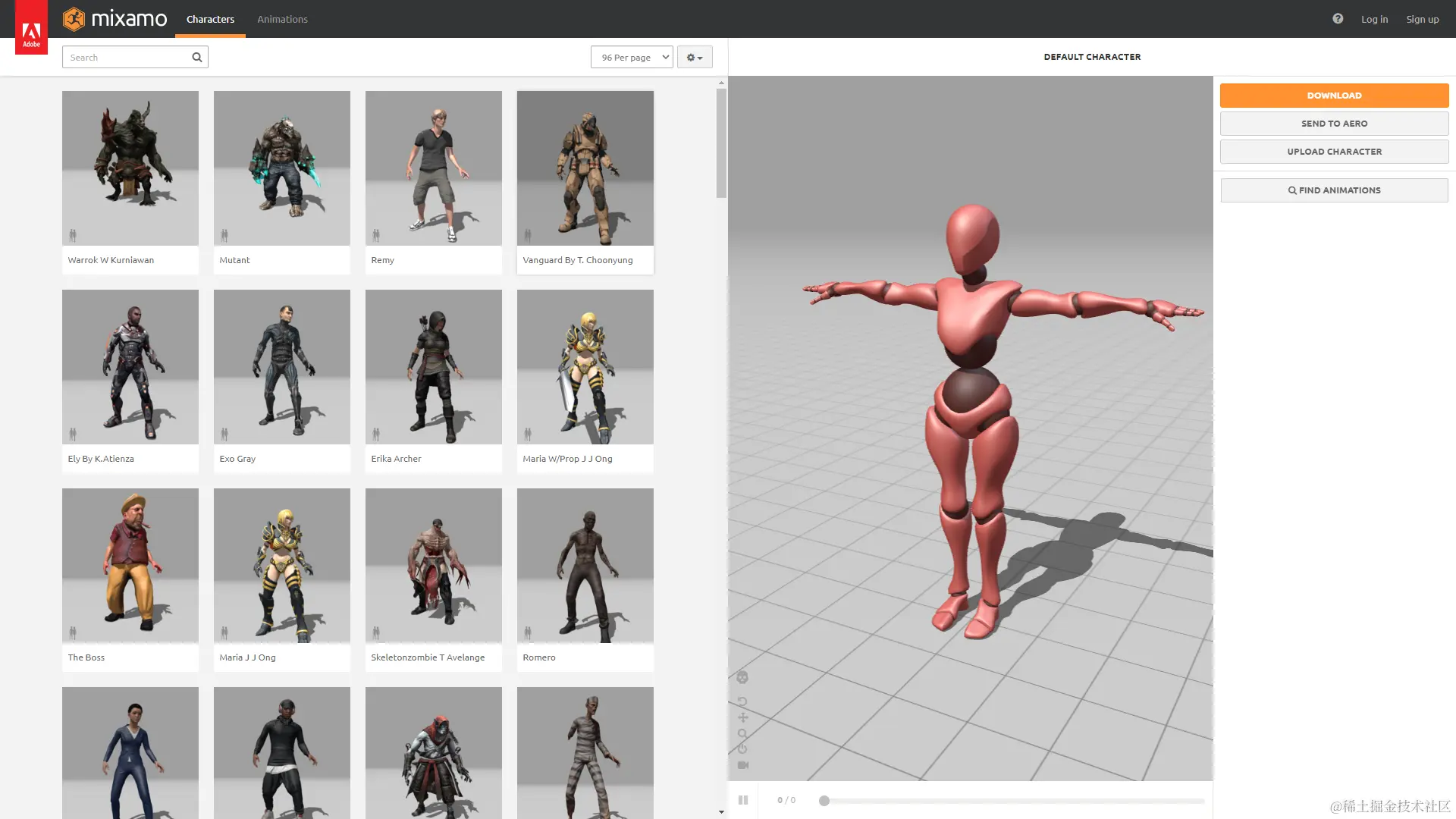Click the orange Download button

1334,96
